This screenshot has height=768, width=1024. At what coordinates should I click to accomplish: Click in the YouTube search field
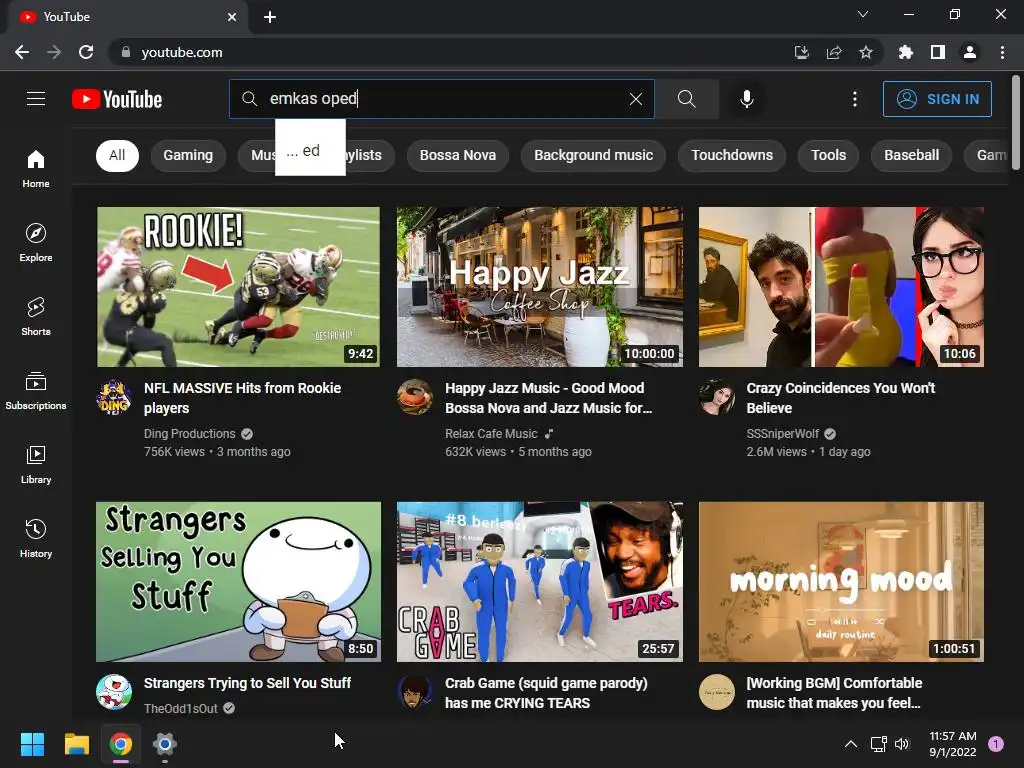(441, 99)
